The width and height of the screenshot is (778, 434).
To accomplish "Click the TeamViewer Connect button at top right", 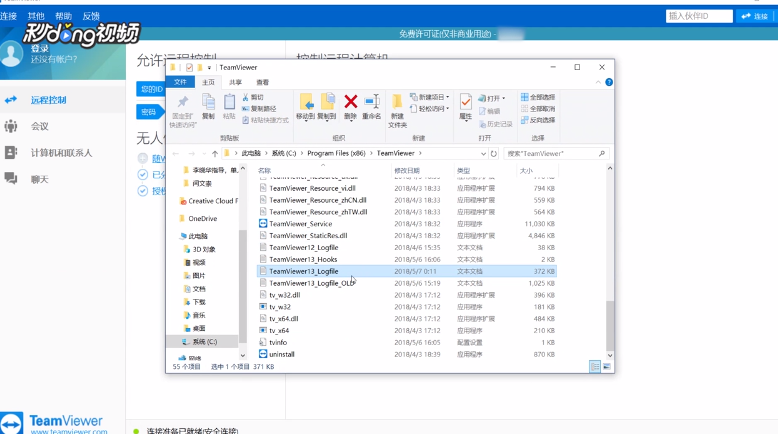I will [x=755, y=16].
